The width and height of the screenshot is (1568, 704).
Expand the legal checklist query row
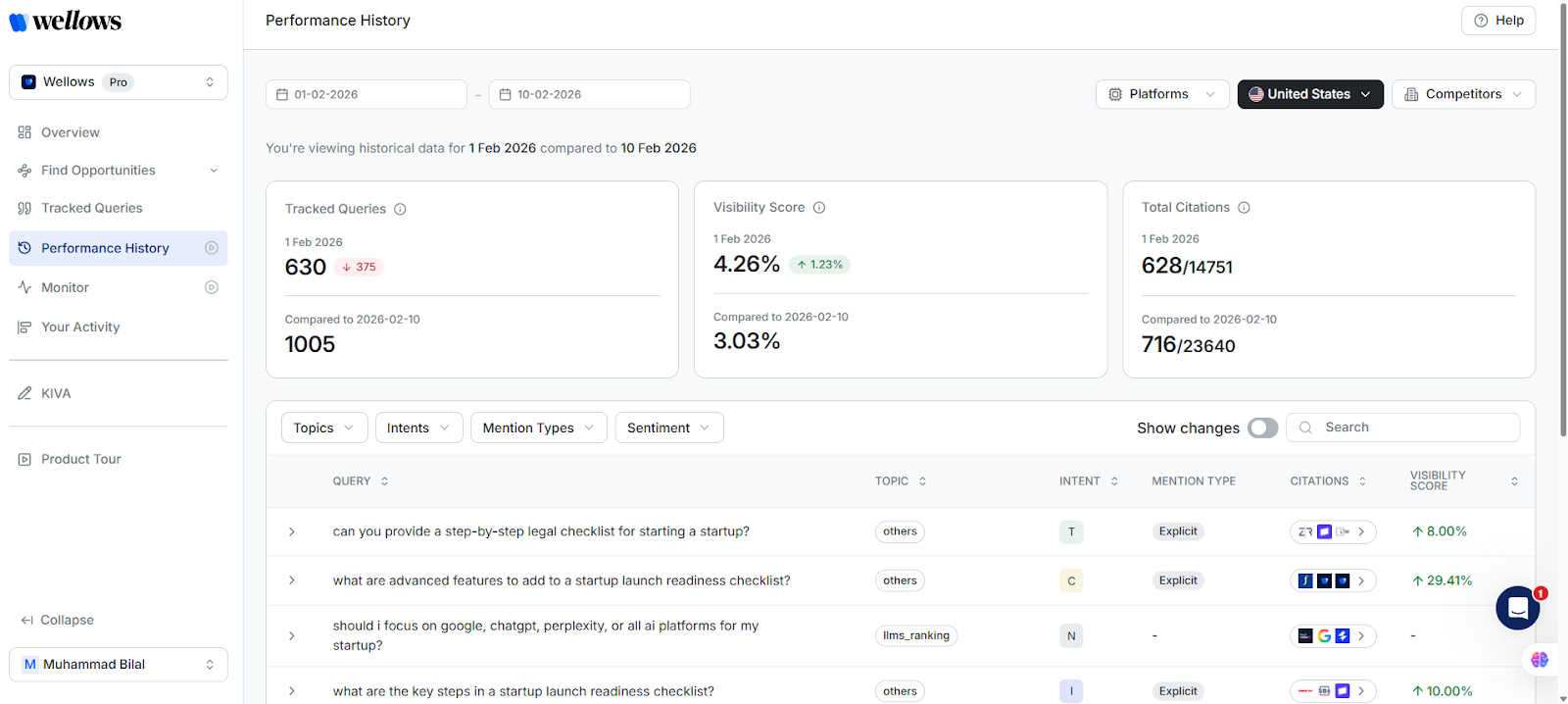click(x=292, y=531)
